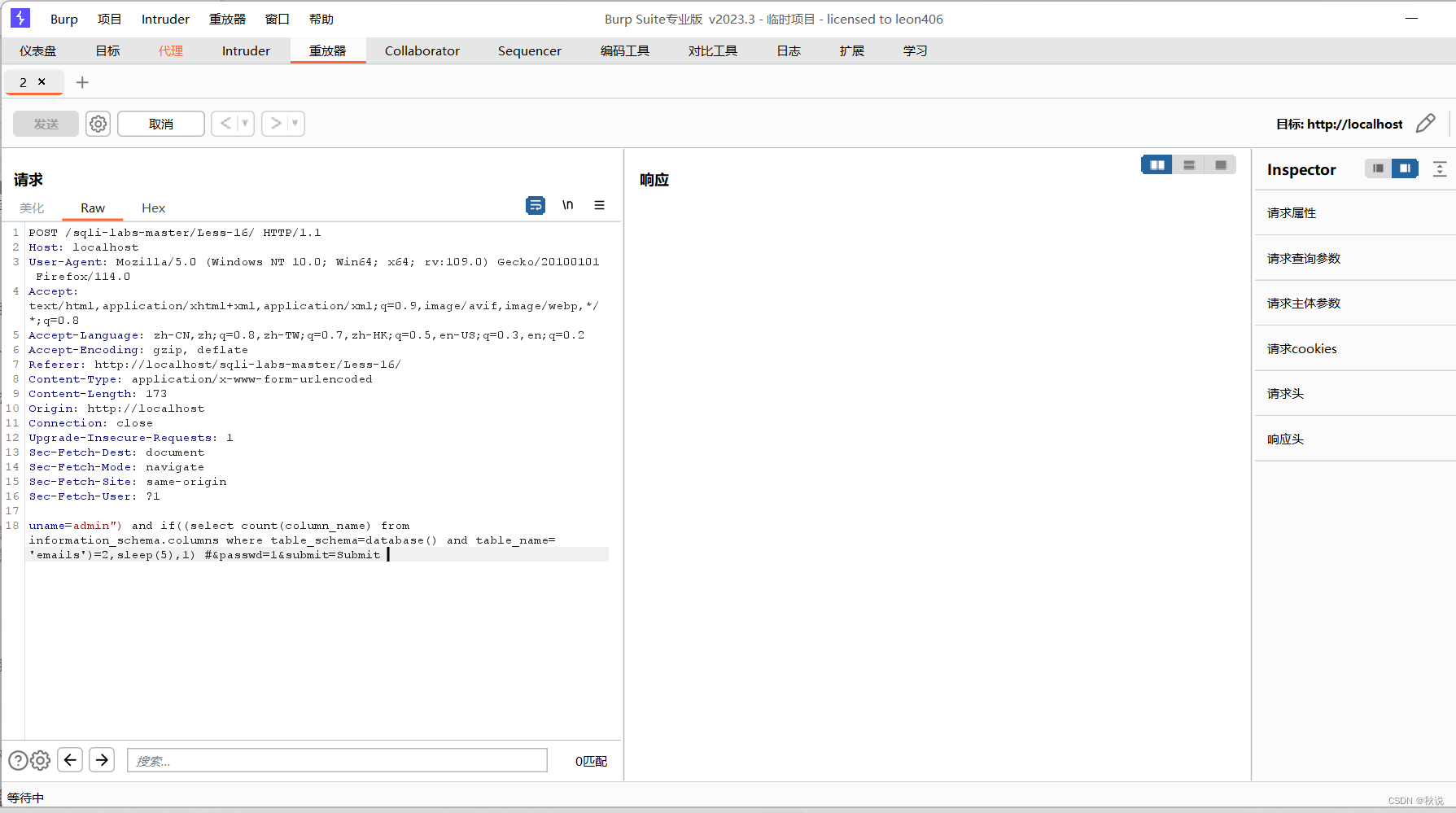Image resolution: width=1456 pixels, height=813 pixels.
Task: Select the Hex request view tab
Action: coord(153,208)
